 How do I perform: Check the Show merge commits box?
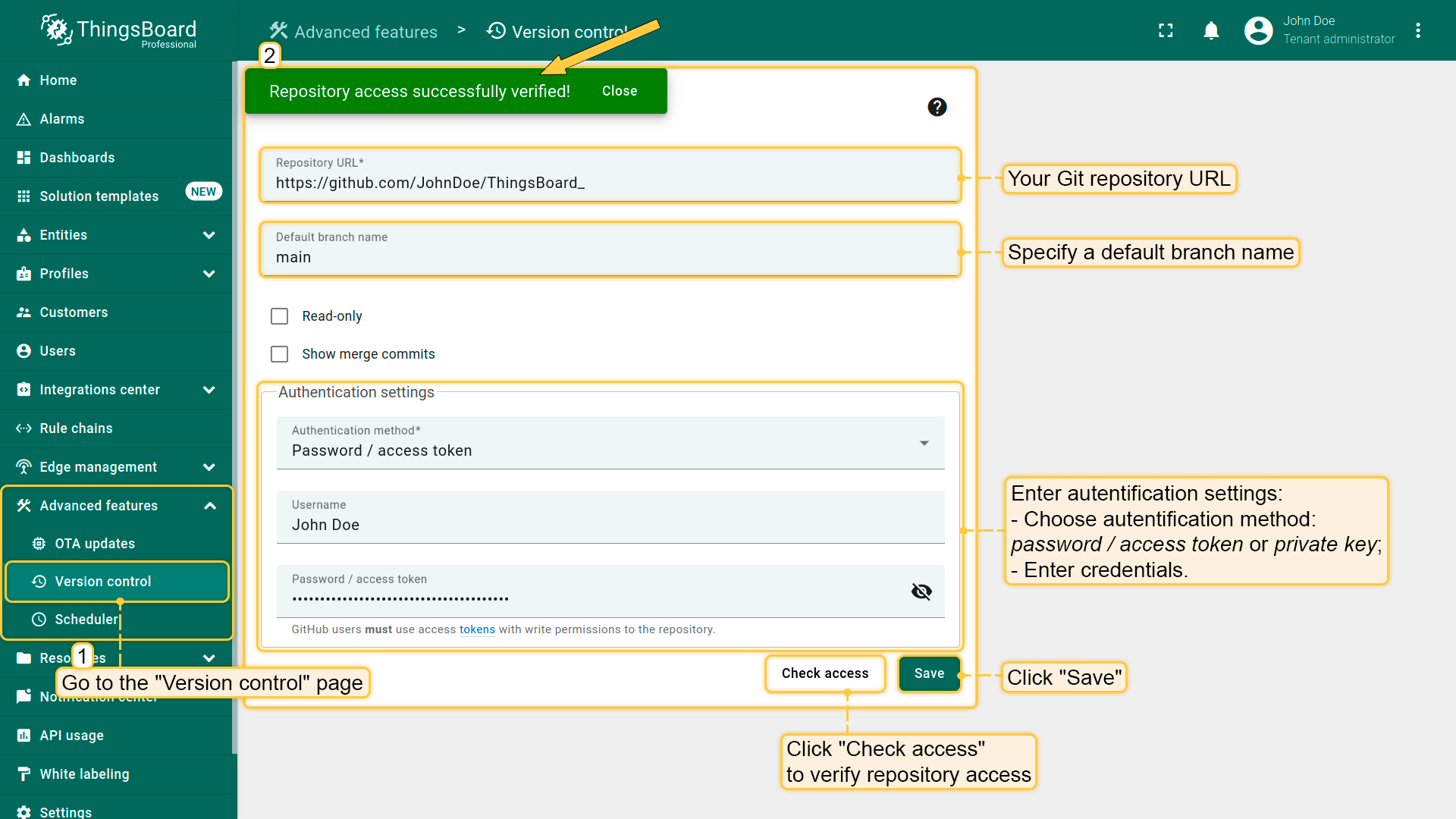(280, 354)
